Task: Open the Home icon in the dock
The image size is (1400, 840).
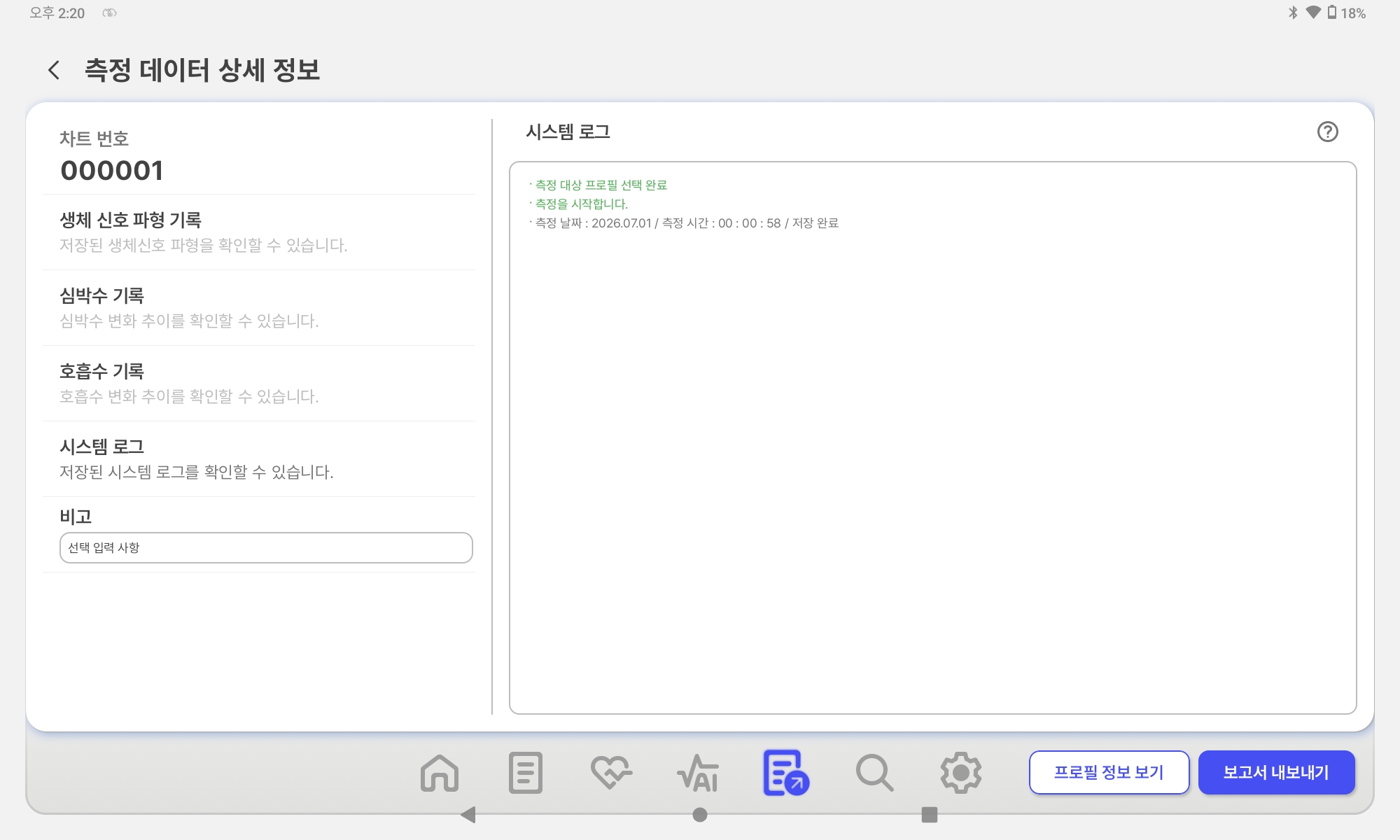Action: point(440,773)
